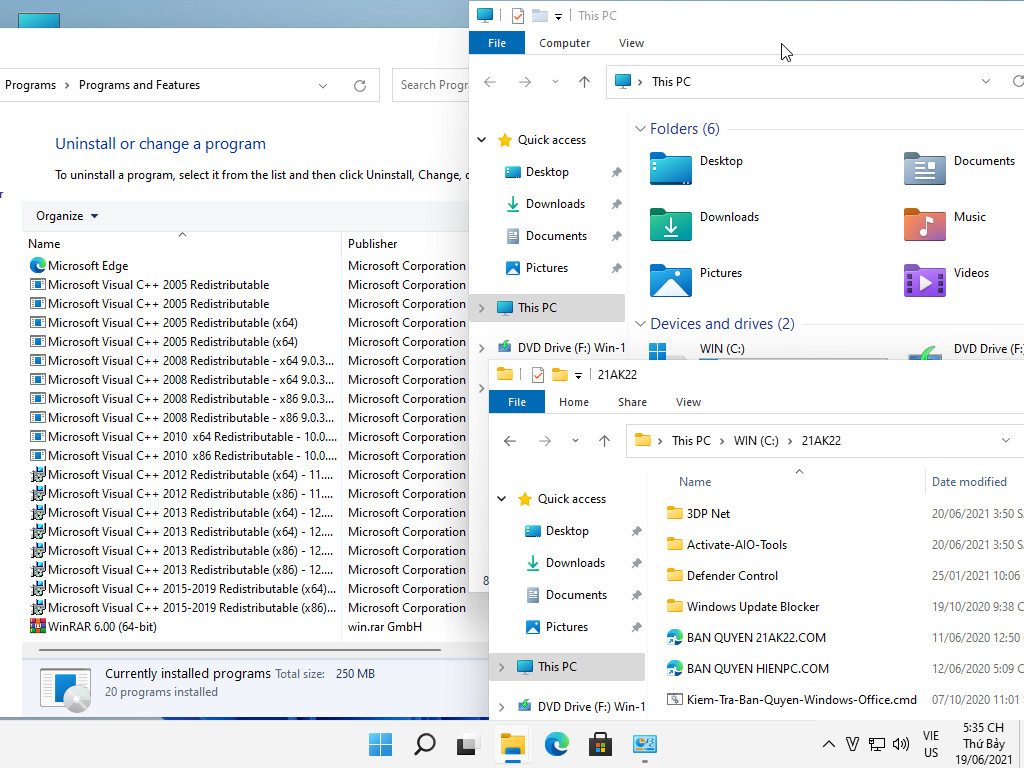
Task: Launch Microsoft Edge from the taskbar
Action: coord(557,745)
